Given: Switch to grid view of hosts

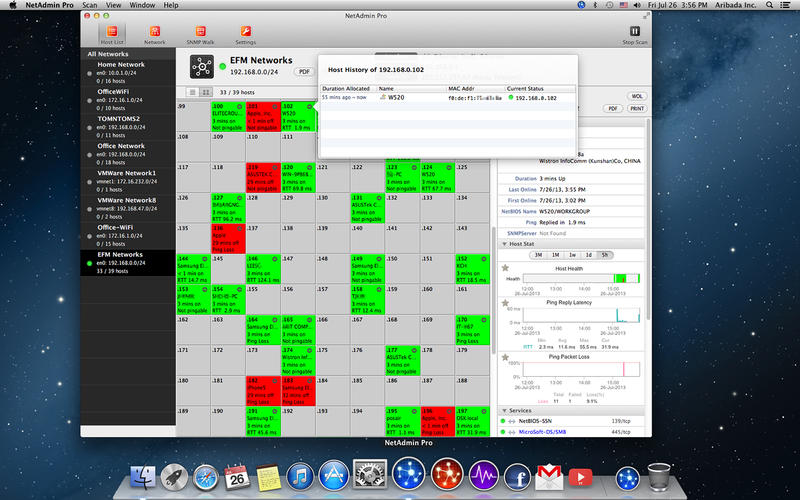Looking at the screenshot, I should [206, 92].
